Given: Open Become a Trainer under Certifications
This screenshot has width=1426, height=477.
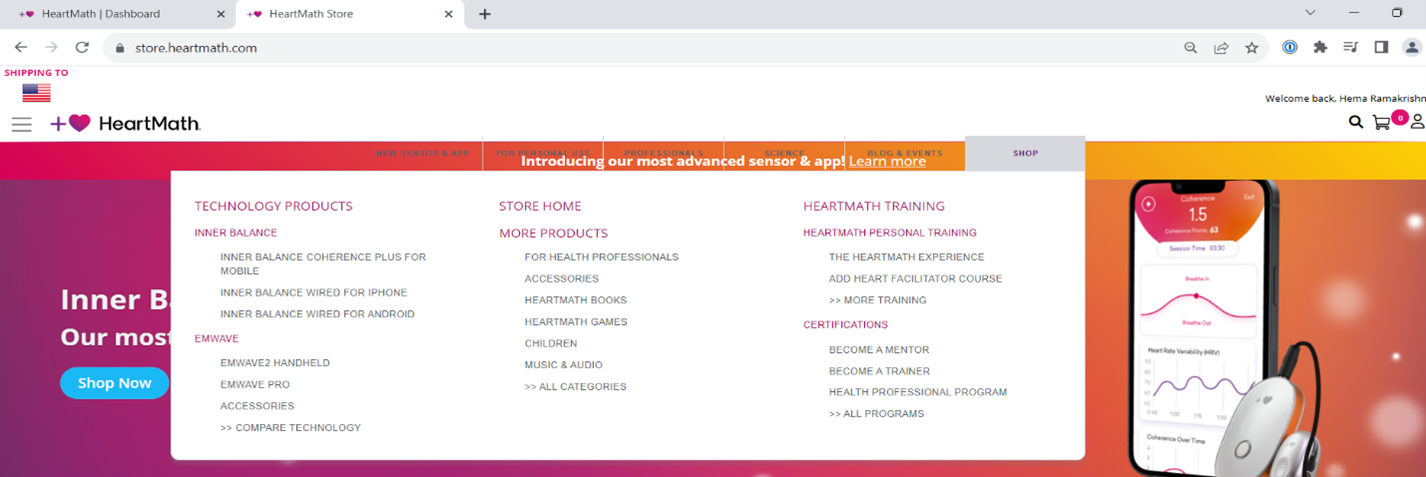Looking at the screenshot, I should click(879, 371).
